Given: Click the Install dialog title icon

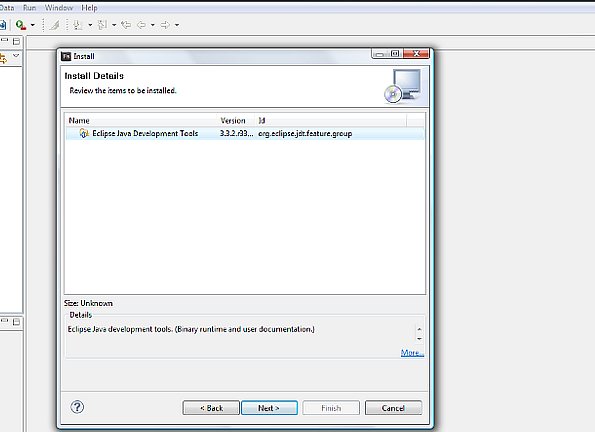Looking at the screenshot, I should pos(66,56).
